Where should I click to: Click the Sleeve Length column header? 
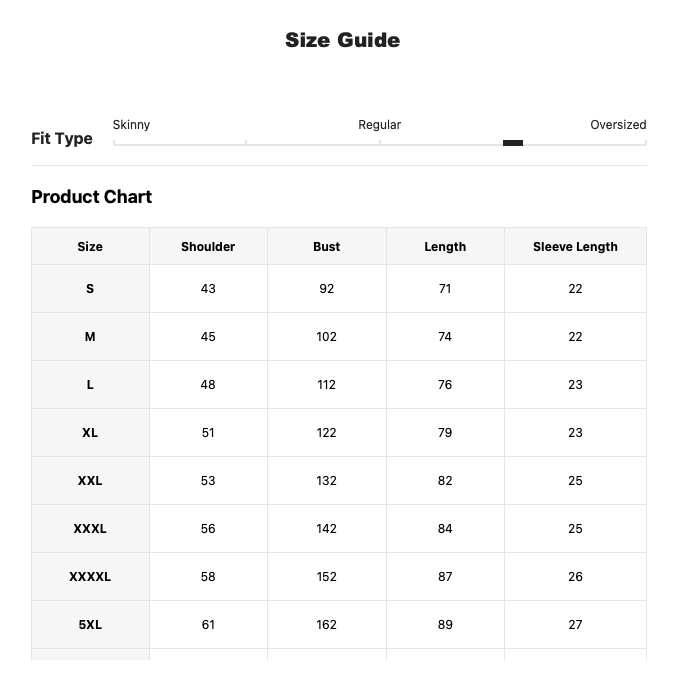coord(575,247)
